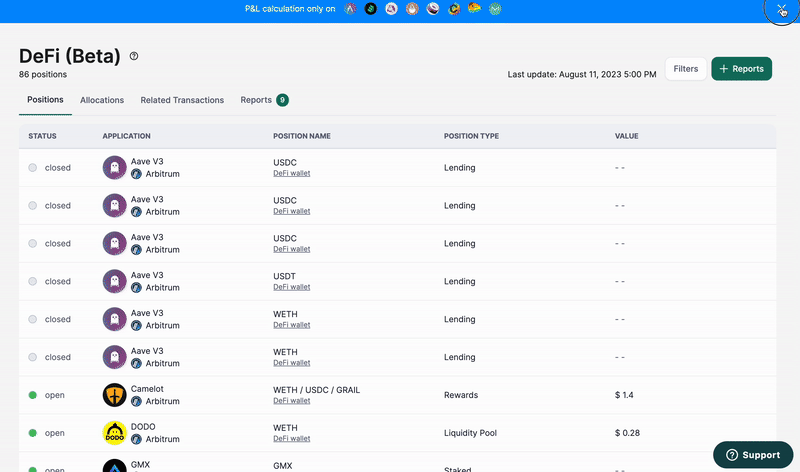The image size is (800, 472).
Task: Click the black logo with green mark in banner
Action: 371,9
